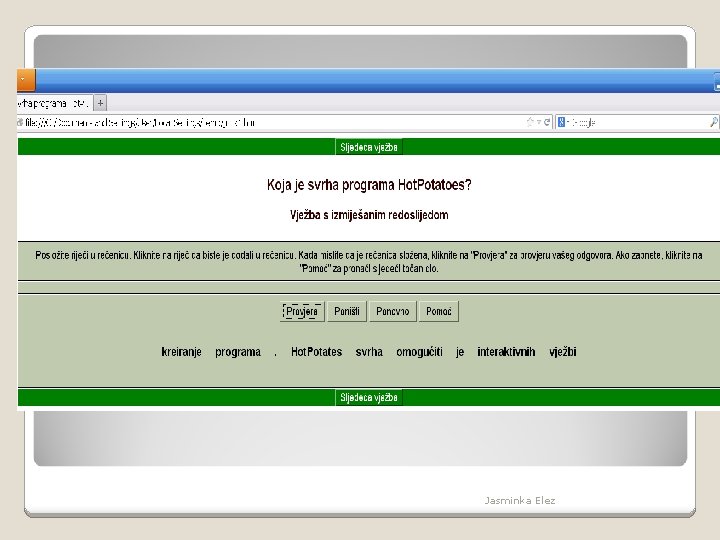
Task: Click the top Sljedeća vježba button
Action: (x=369, y=147)
